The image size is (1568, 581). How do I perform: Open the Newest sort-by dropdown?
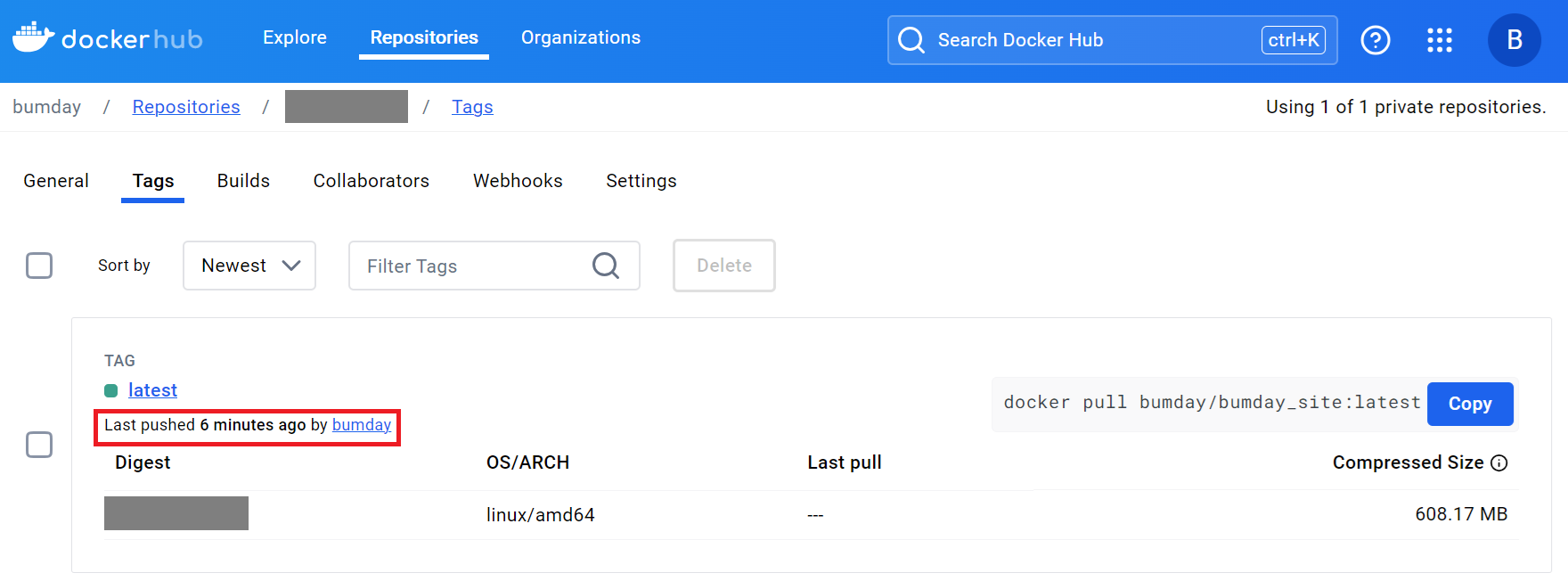pos(249,266)
